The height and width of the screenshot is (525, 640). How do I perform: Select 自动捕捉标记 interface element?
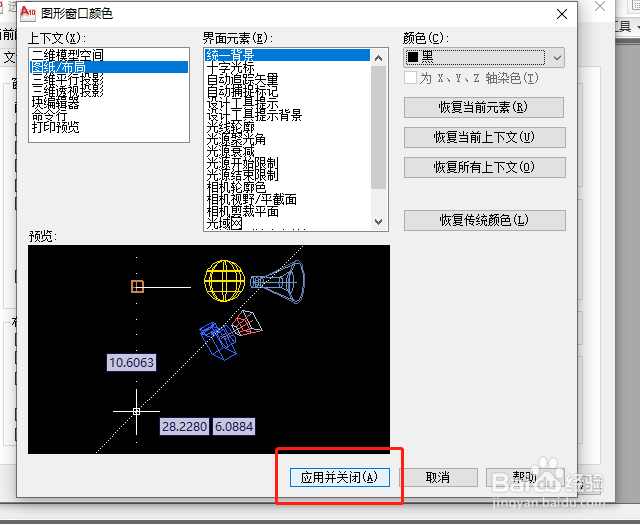click(287, 91)
